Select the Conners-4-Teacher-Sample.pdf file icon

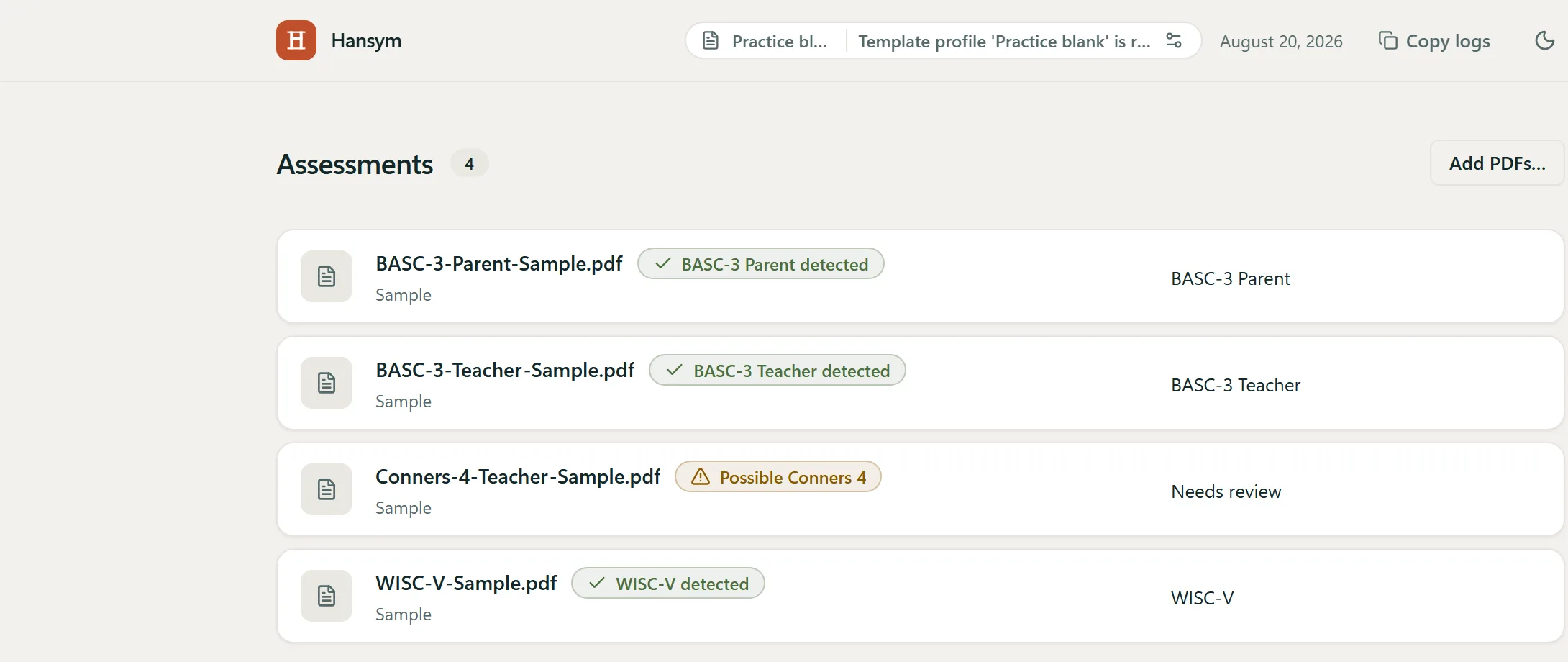point(327,489)
